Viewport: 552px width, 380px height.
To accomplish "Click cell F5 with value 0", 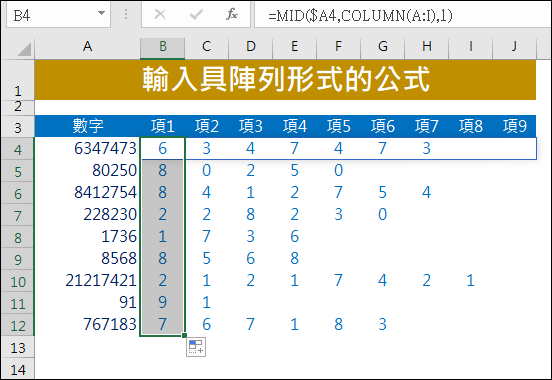I will tap(338, 170).
